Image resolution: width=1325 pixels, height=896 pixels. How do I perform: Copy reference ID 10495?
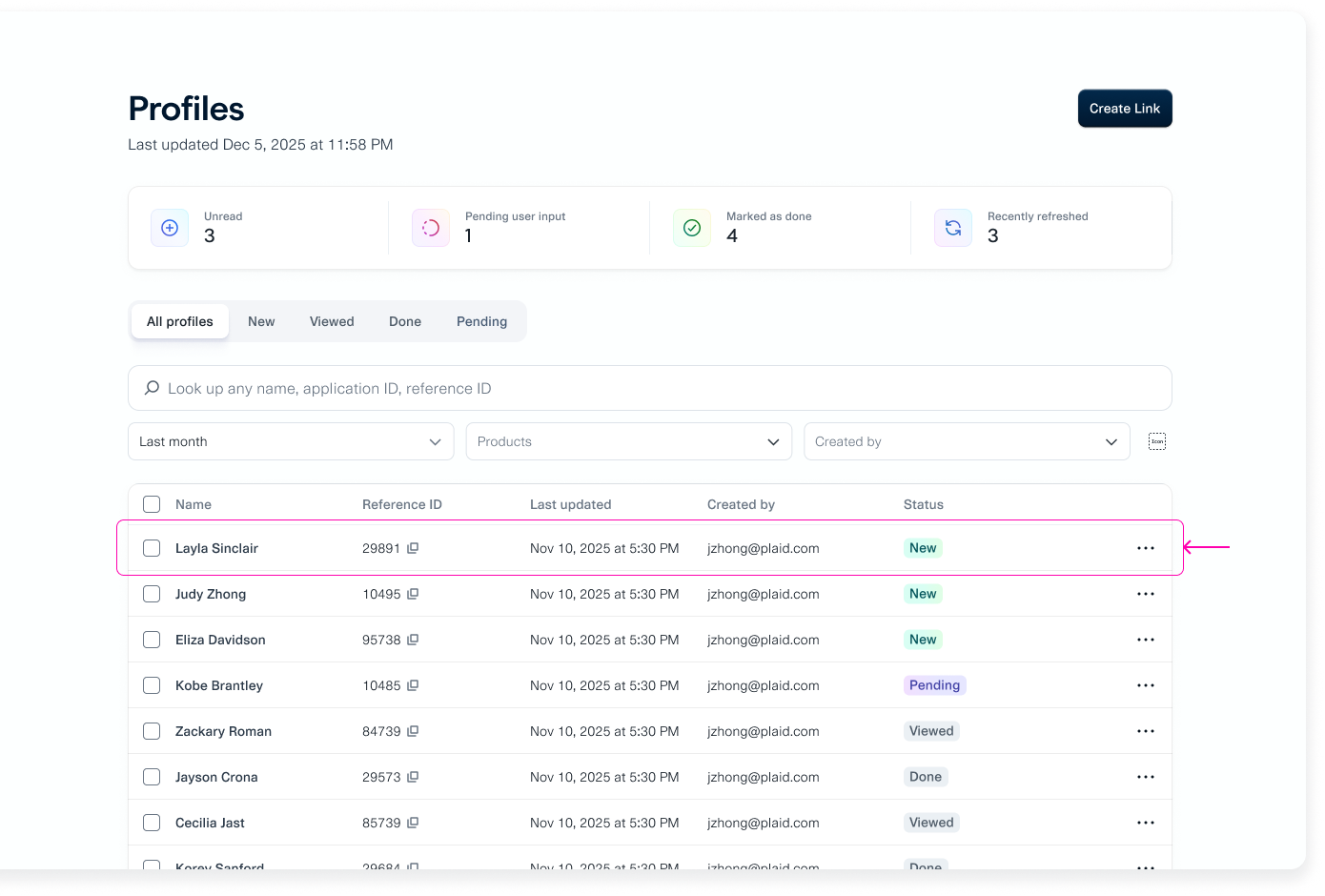coord(413,594)
